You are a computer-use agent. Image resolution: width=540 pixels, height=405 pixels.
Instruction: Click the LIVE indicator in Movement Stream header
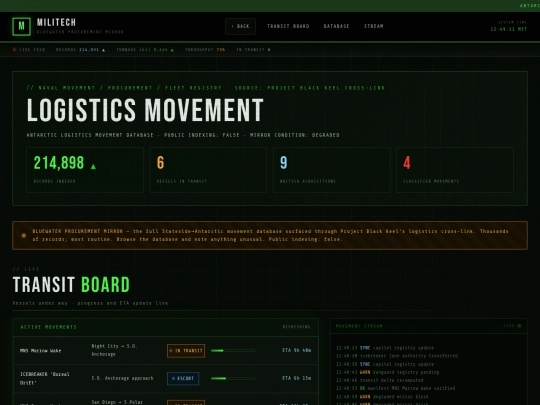tap(513, 326)
